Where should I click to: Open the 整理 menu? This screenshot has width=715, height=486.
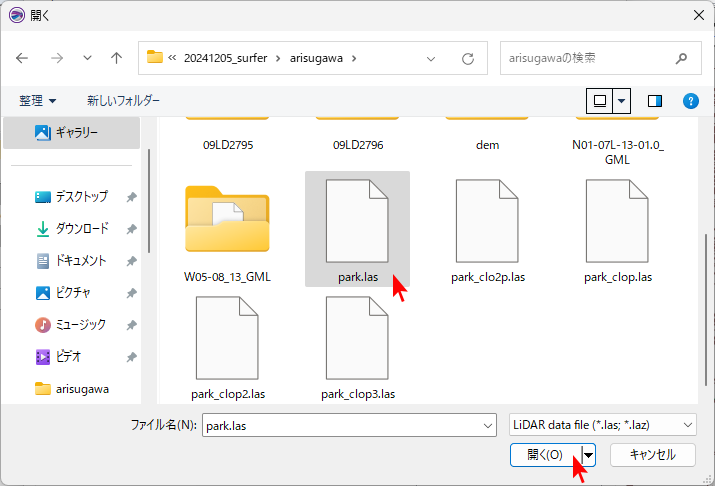[x=38, y=101]
